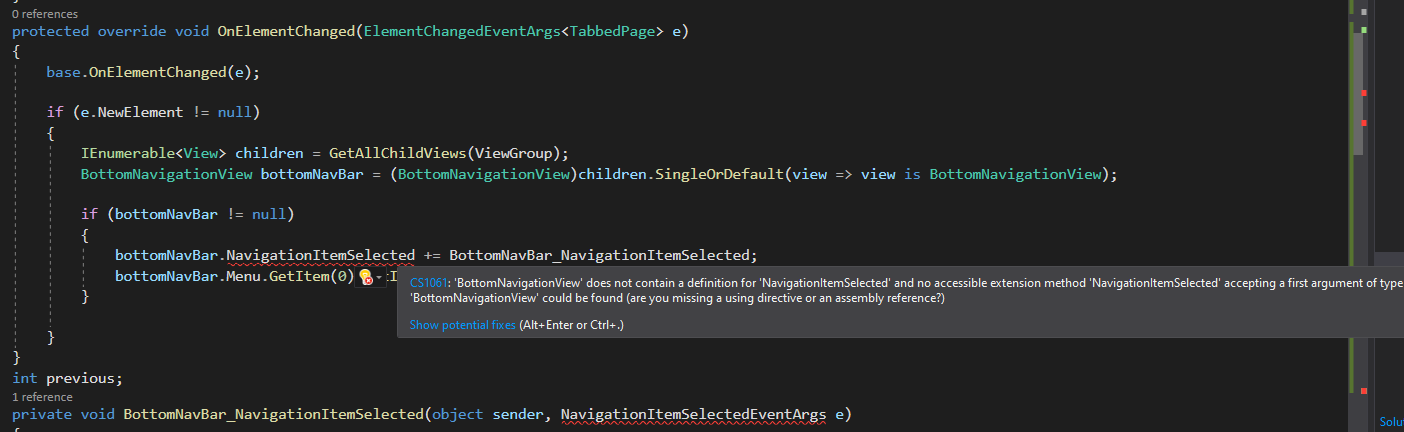Open the dropdown arrow beside the lightbulb
This screenshot has height=432, width=1404.
[379, 277]
